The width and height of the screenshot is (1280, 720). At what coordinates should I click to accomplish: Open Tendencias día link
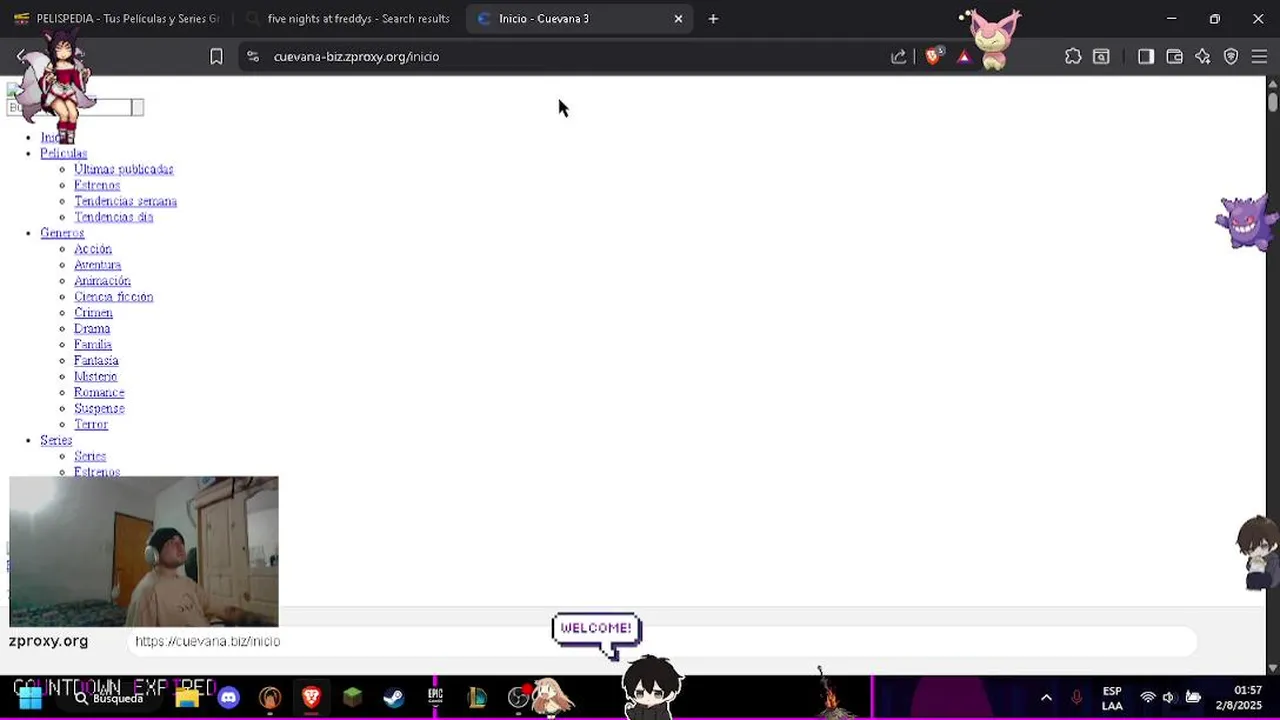click(113, 217)
